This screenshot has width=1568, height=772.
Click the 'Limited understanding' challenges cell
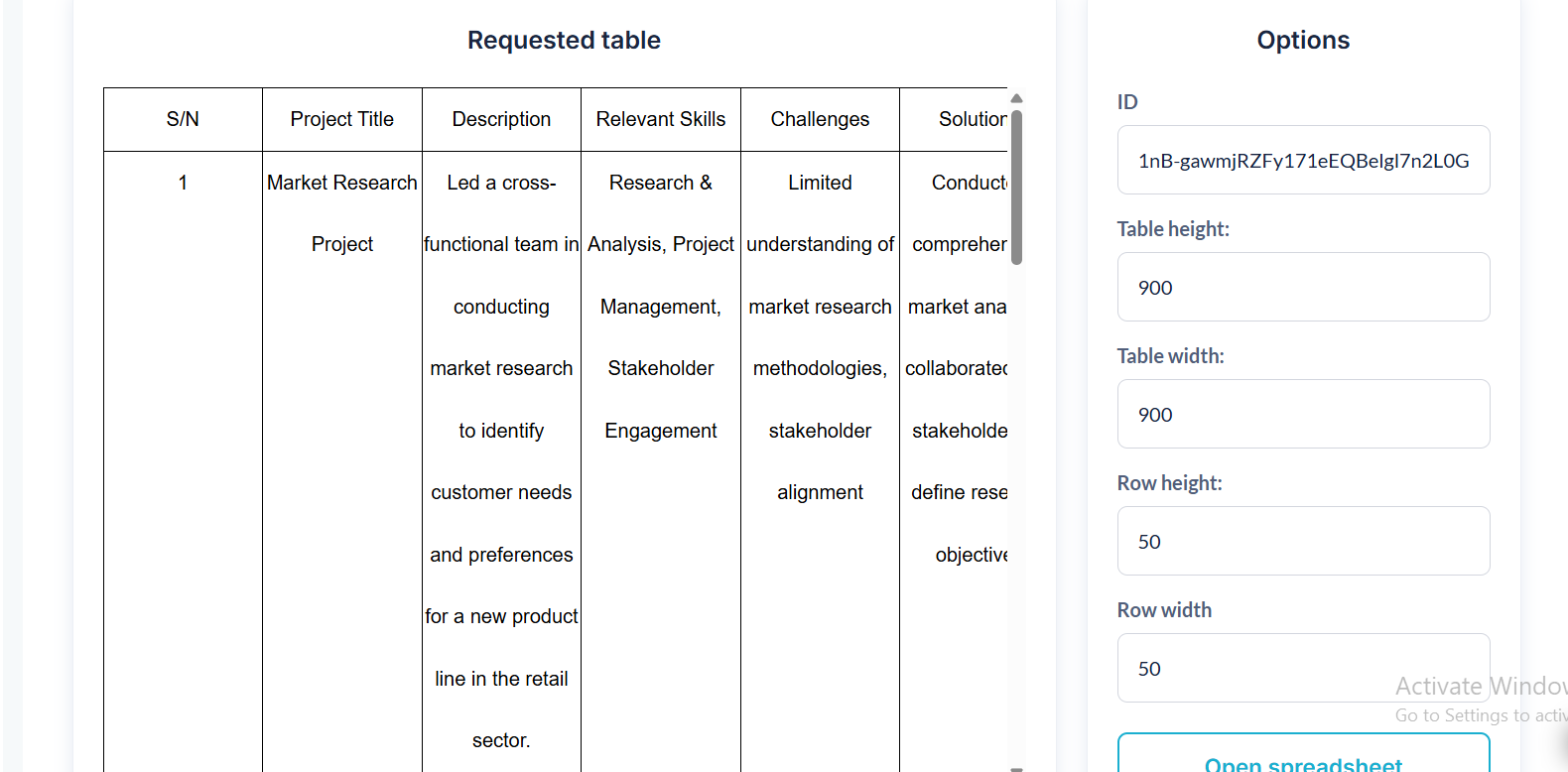(x=820, y=337)
